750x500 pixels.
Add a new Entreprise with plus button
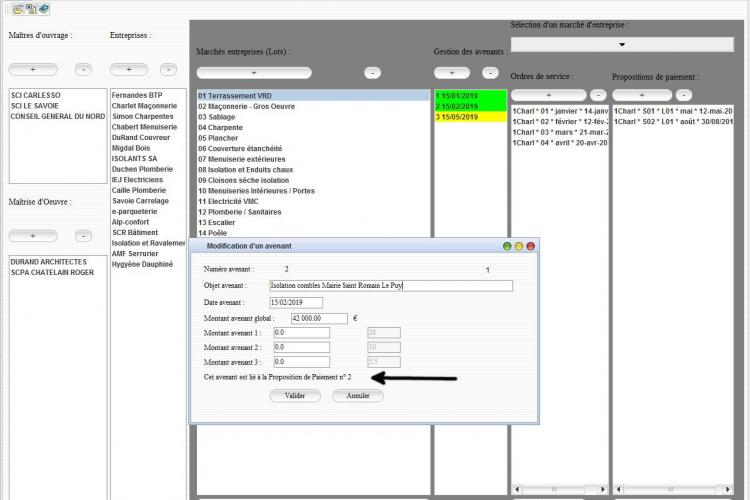click(x=129, y=69)
